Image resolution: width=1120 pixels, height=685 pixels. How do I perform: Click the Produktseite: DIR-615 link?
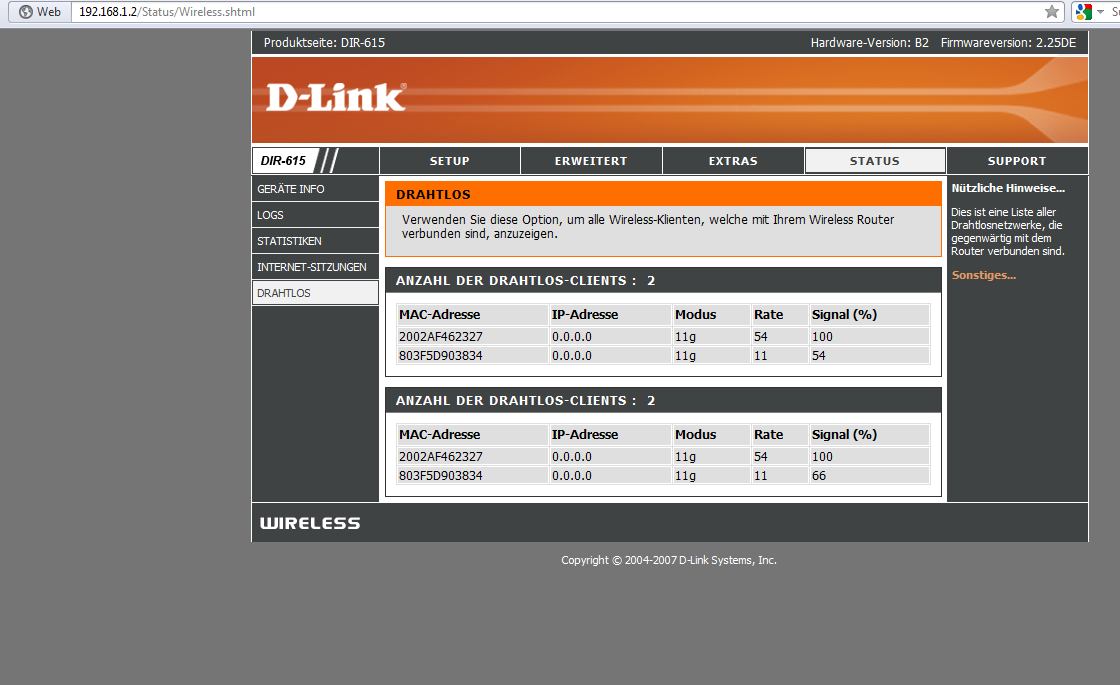(x=324, y=42)
